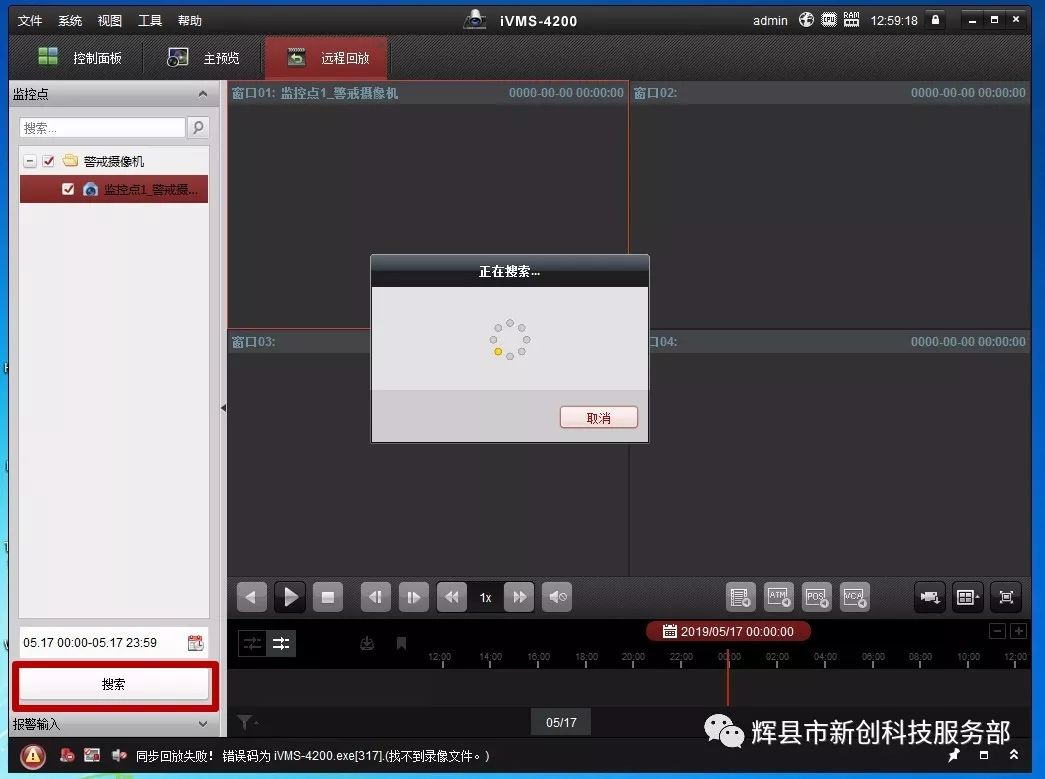Maximize the alarm status panel icon

coord(984,755)
